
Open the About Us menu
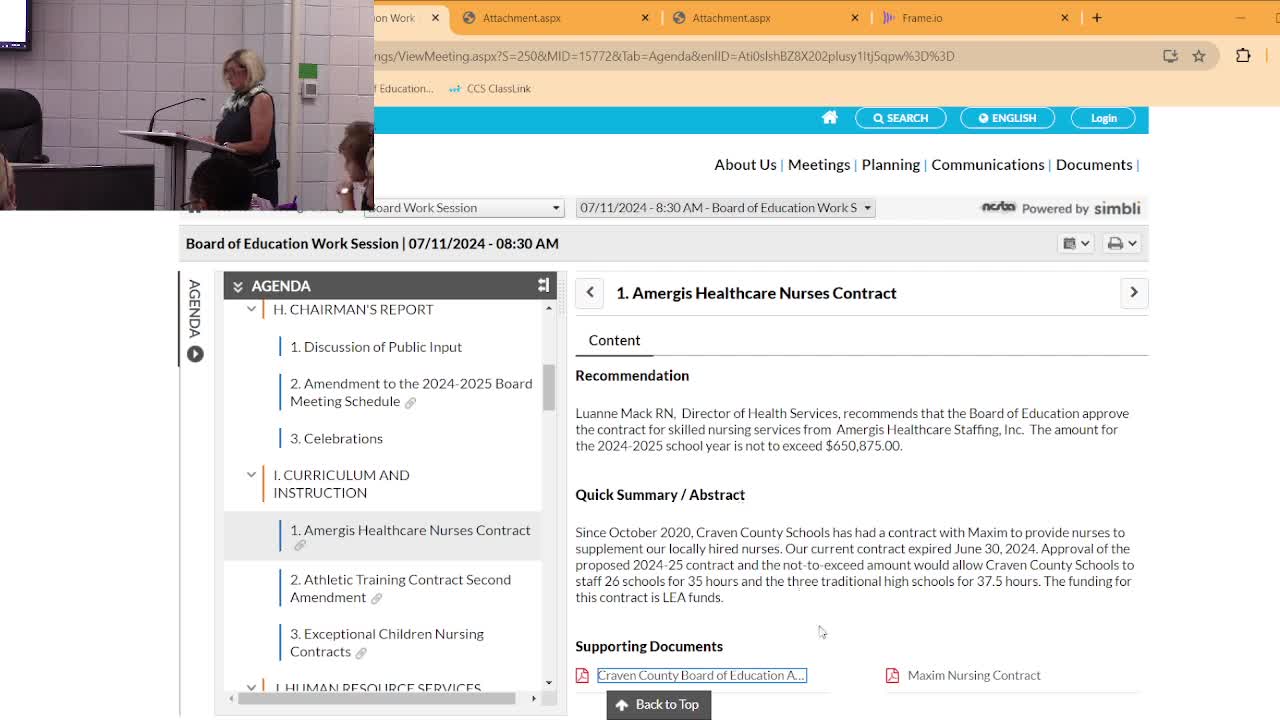point(745,165)
